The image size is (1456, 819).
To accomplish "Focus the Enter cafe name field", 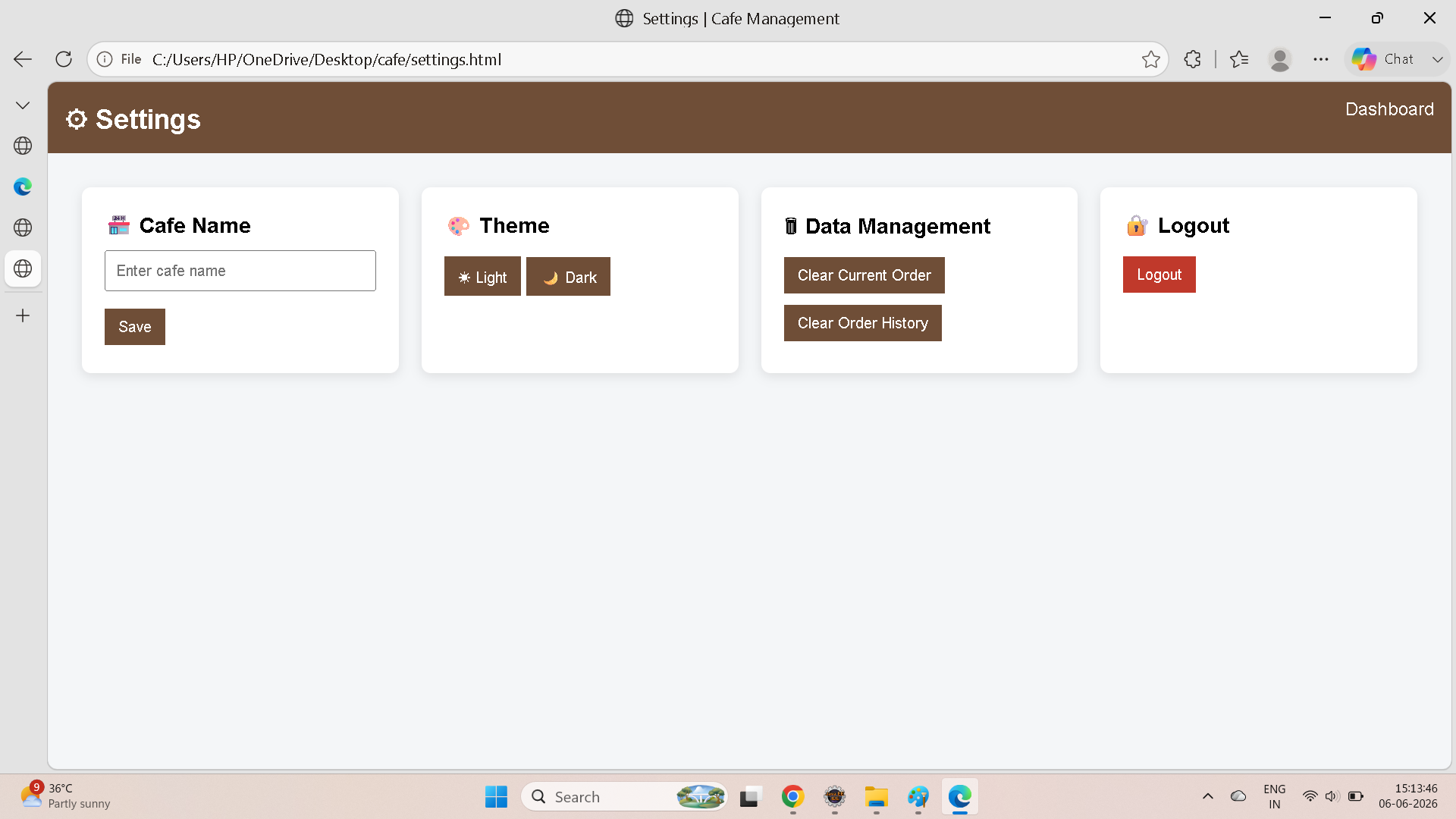I will point(240,271).
